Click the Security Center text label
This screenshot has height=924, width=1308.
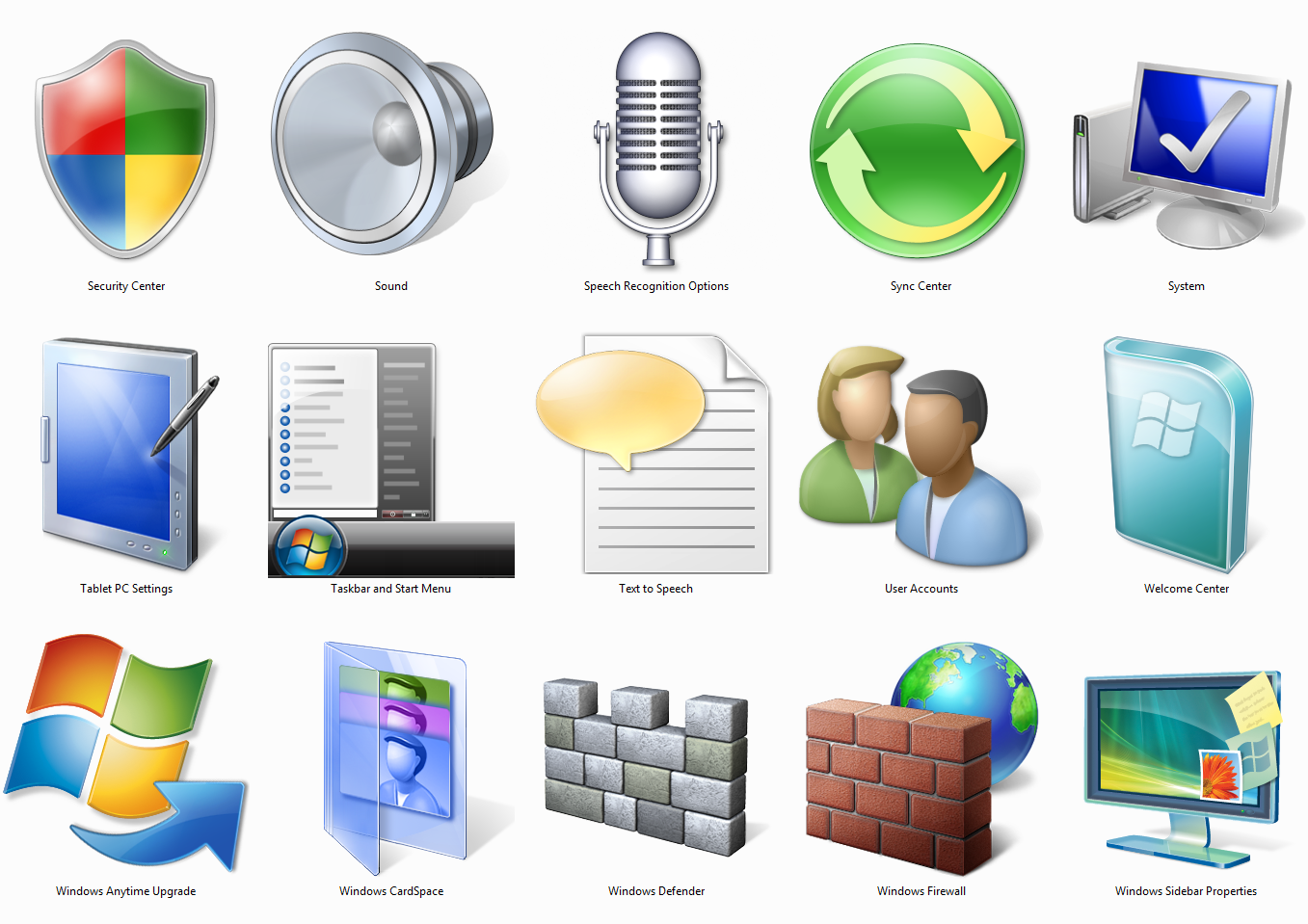tap(126, 285)
